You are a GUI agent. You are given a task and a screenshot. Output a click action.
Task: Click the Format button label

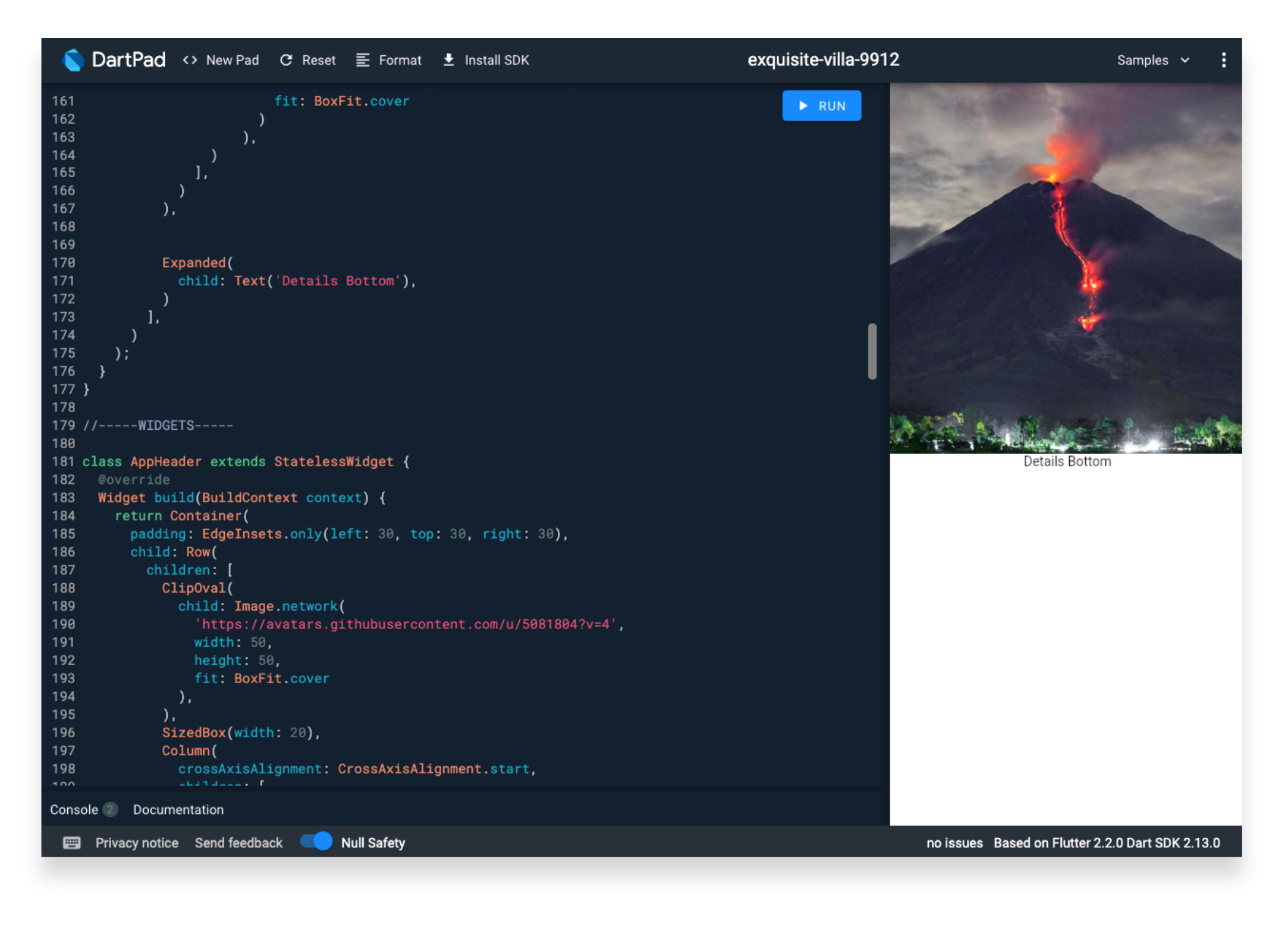click(400, 60)
